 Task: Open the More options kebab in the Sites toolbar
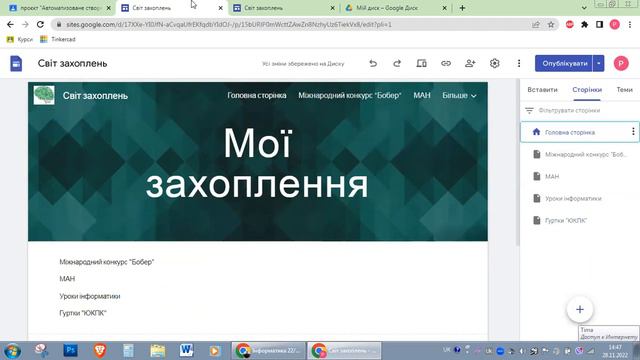pos(519,64)
